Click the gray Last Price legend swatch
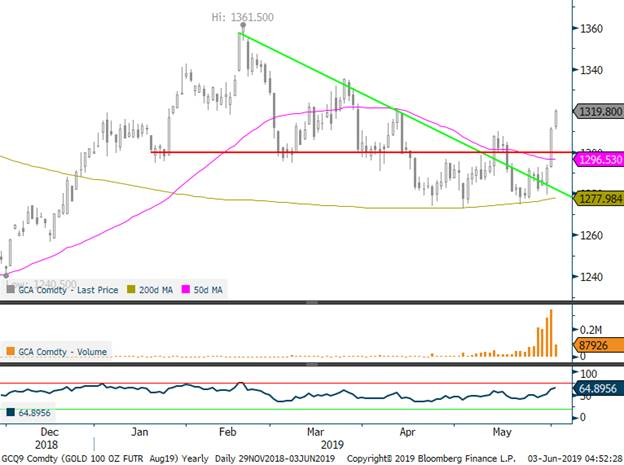The width and height of the screenshot is (624, 465). [x=11, y=289]
